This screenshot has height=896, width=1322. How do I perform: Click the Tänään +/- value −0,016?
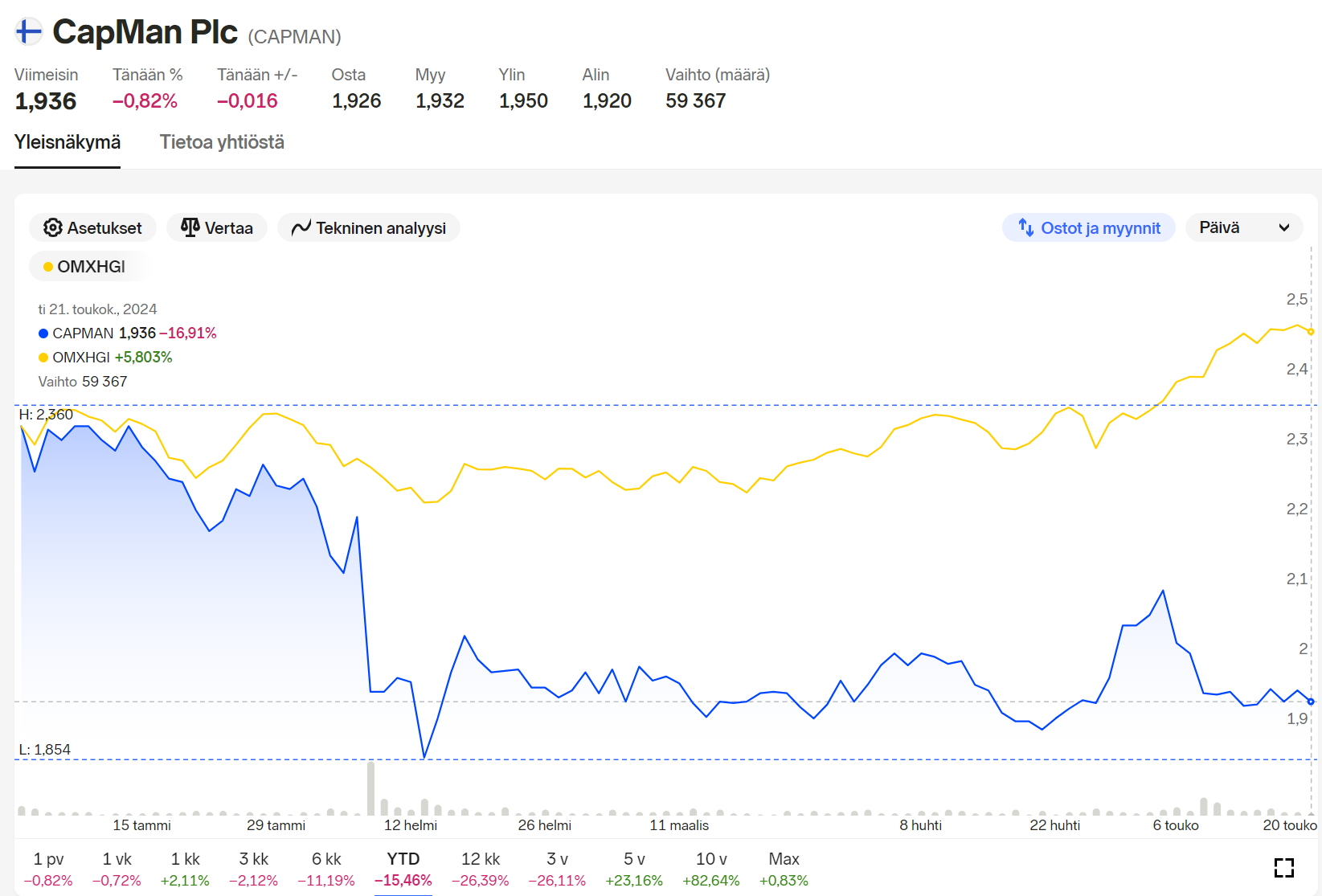pyautogui.click(x=248, y=101)
